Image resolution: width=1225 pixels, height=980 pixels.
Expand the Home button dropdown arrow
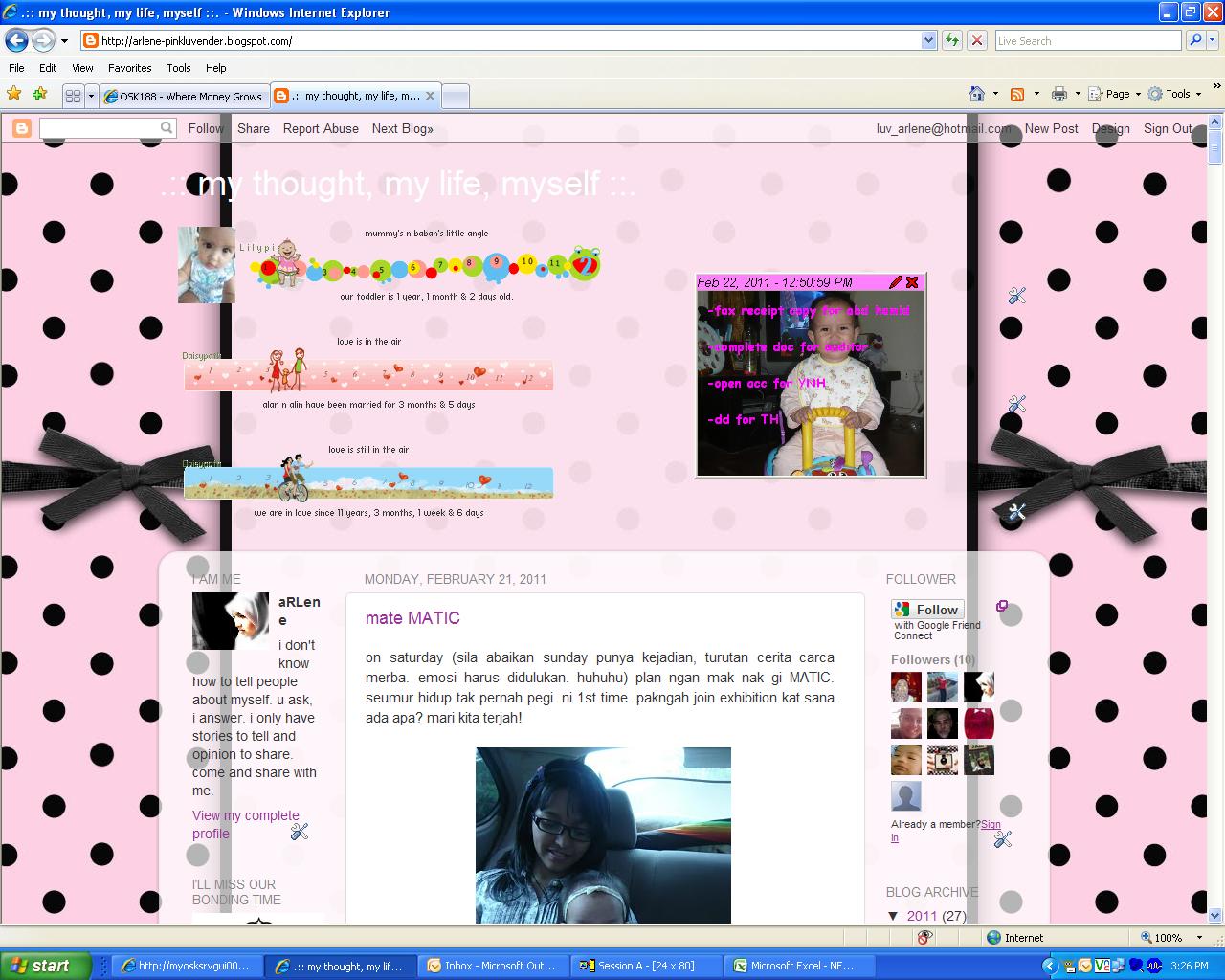[995, 94]
